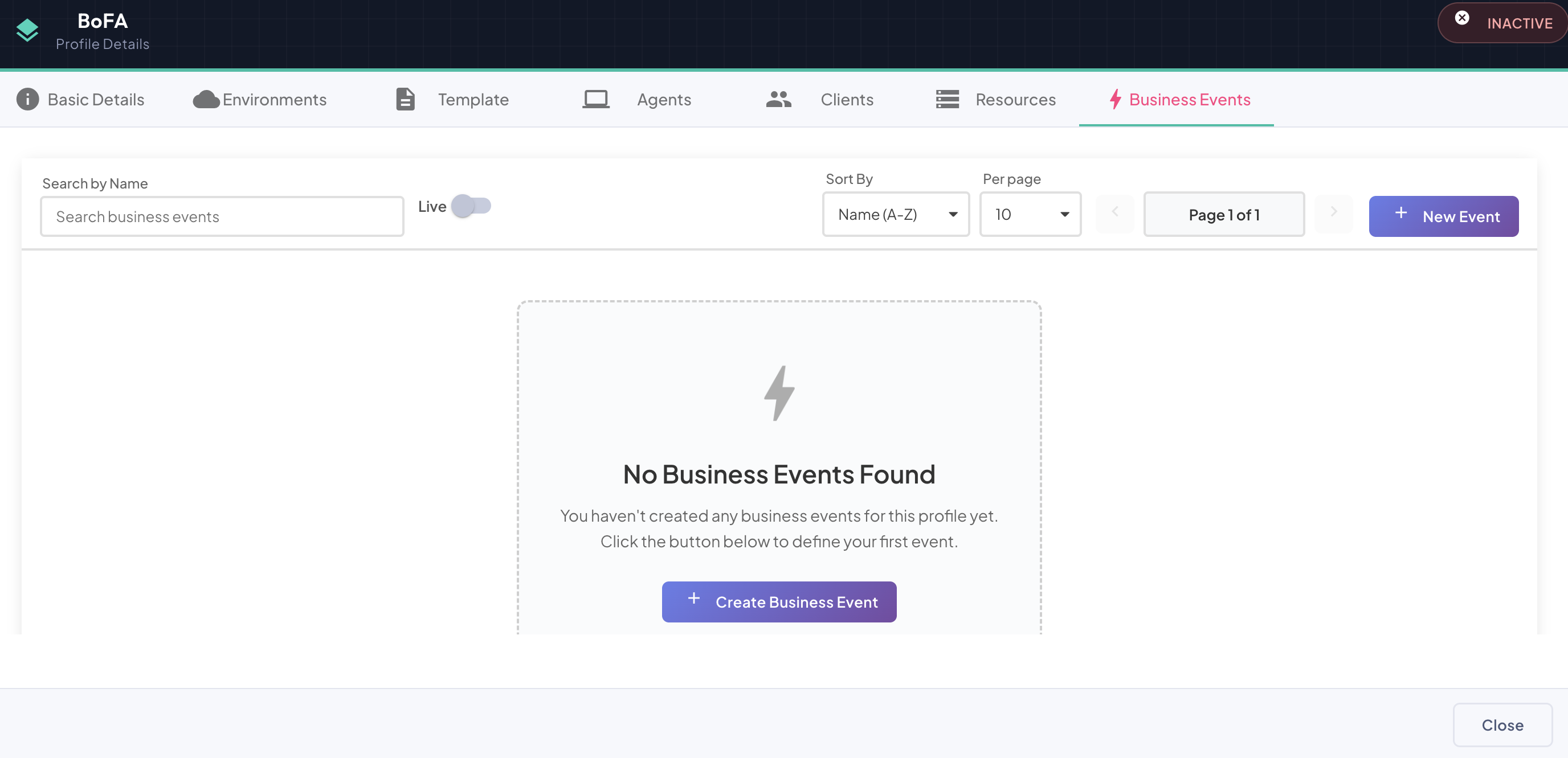Viewport: 1568px width, 758px height.
Task: Toggle the Live switch
Action: 471,206
